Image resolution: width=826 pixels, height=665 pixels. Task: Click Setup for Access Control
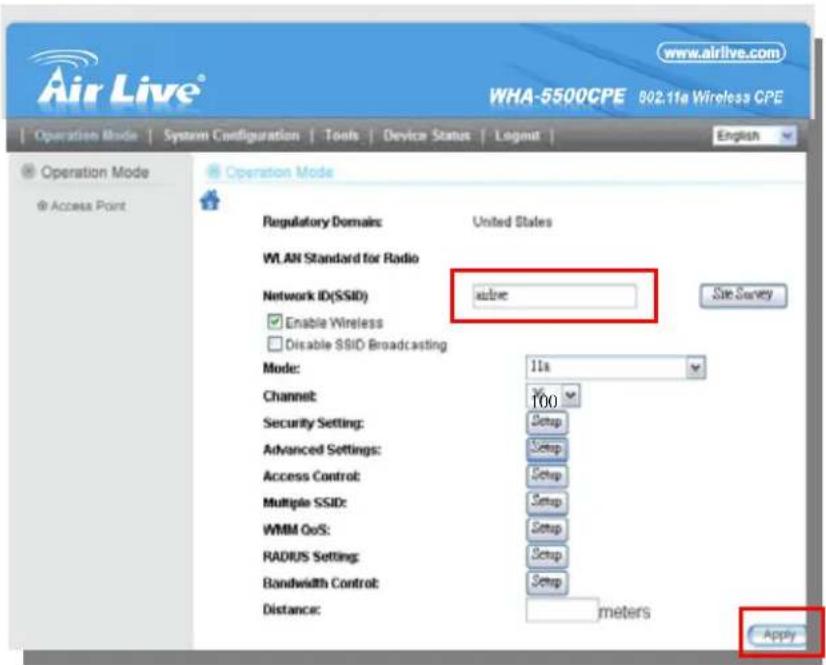pyautogui.click(x=547, y=475)
